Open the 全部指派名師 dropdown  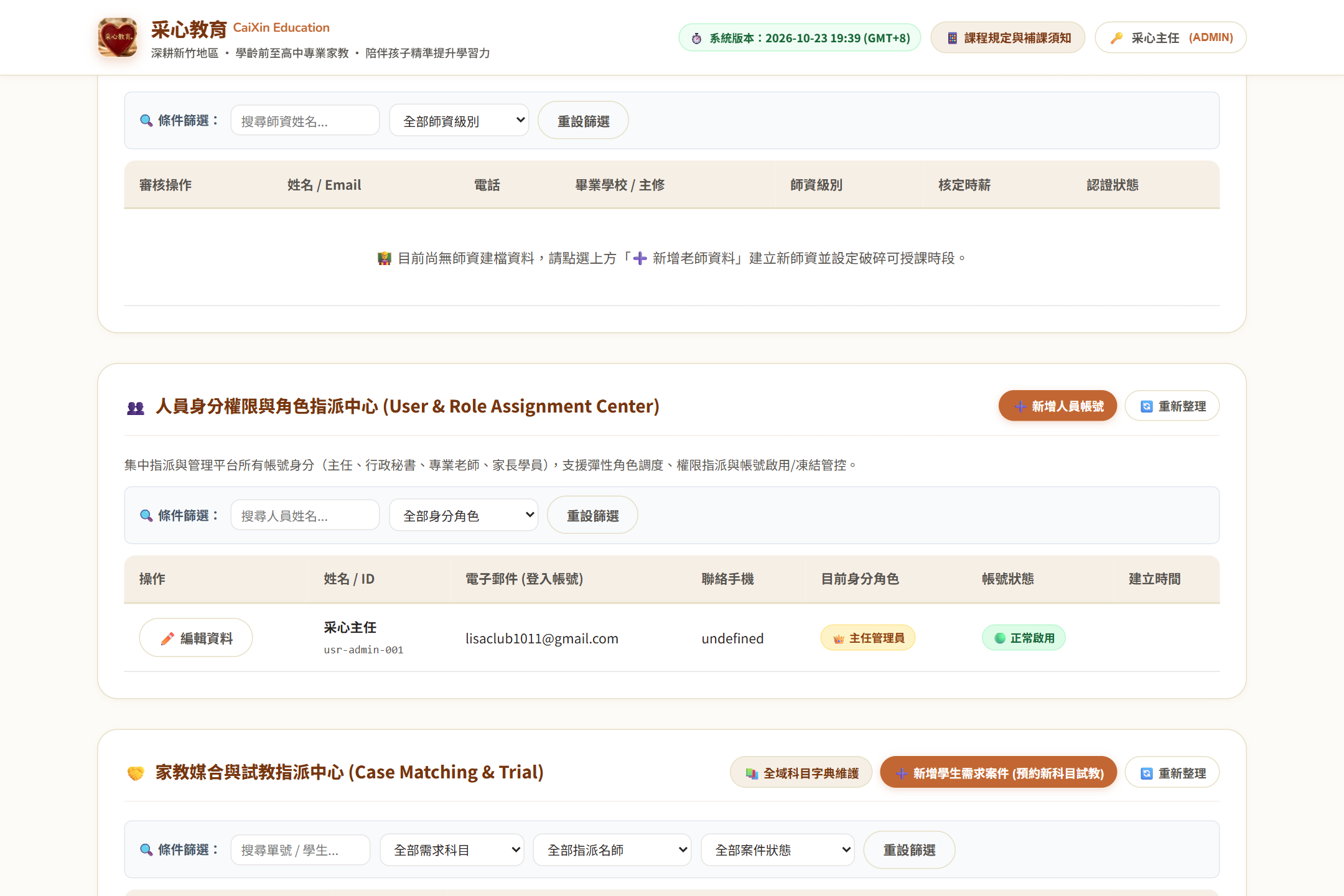(x=612, y=850)
